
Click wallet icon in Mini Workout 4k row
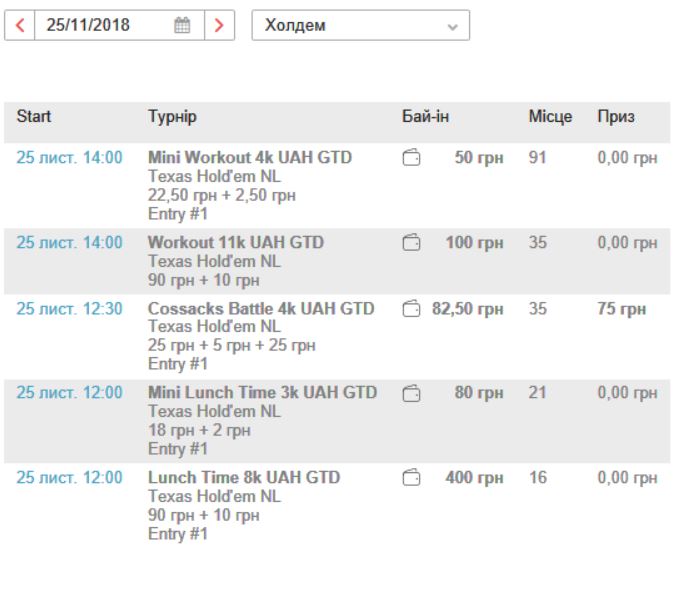point(411,157)
